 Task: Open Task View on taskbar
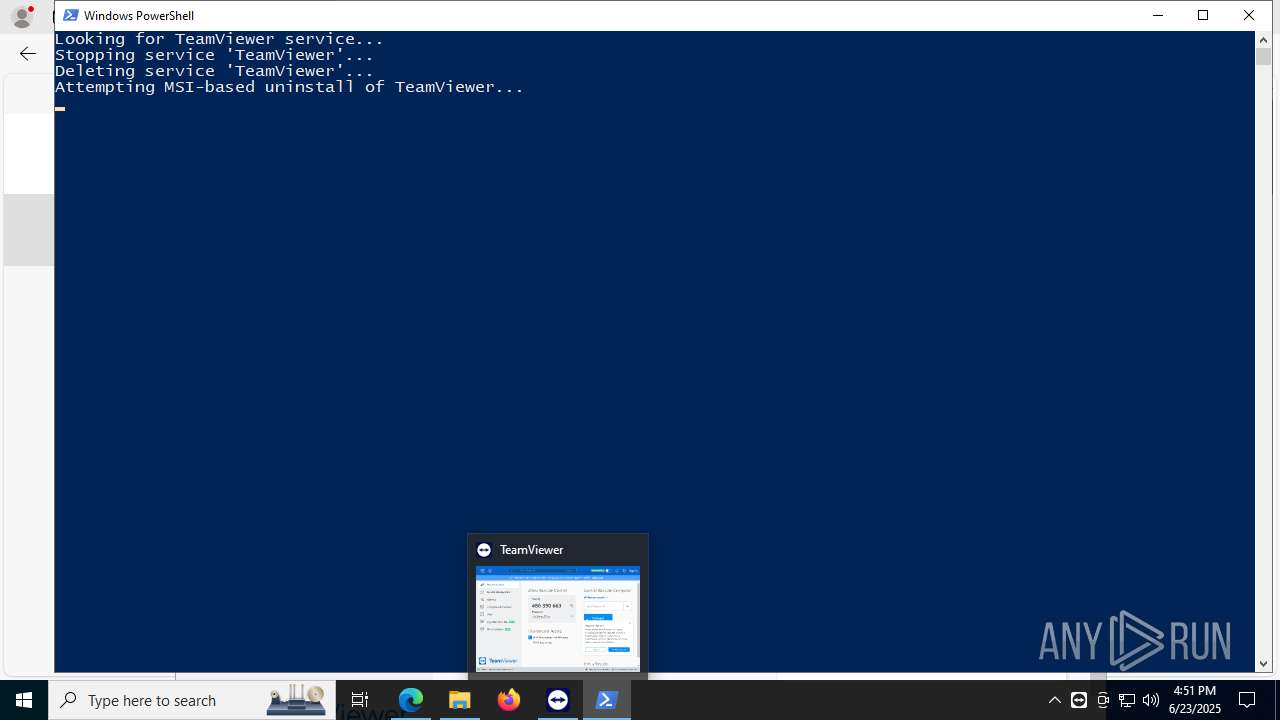(360, 700)
